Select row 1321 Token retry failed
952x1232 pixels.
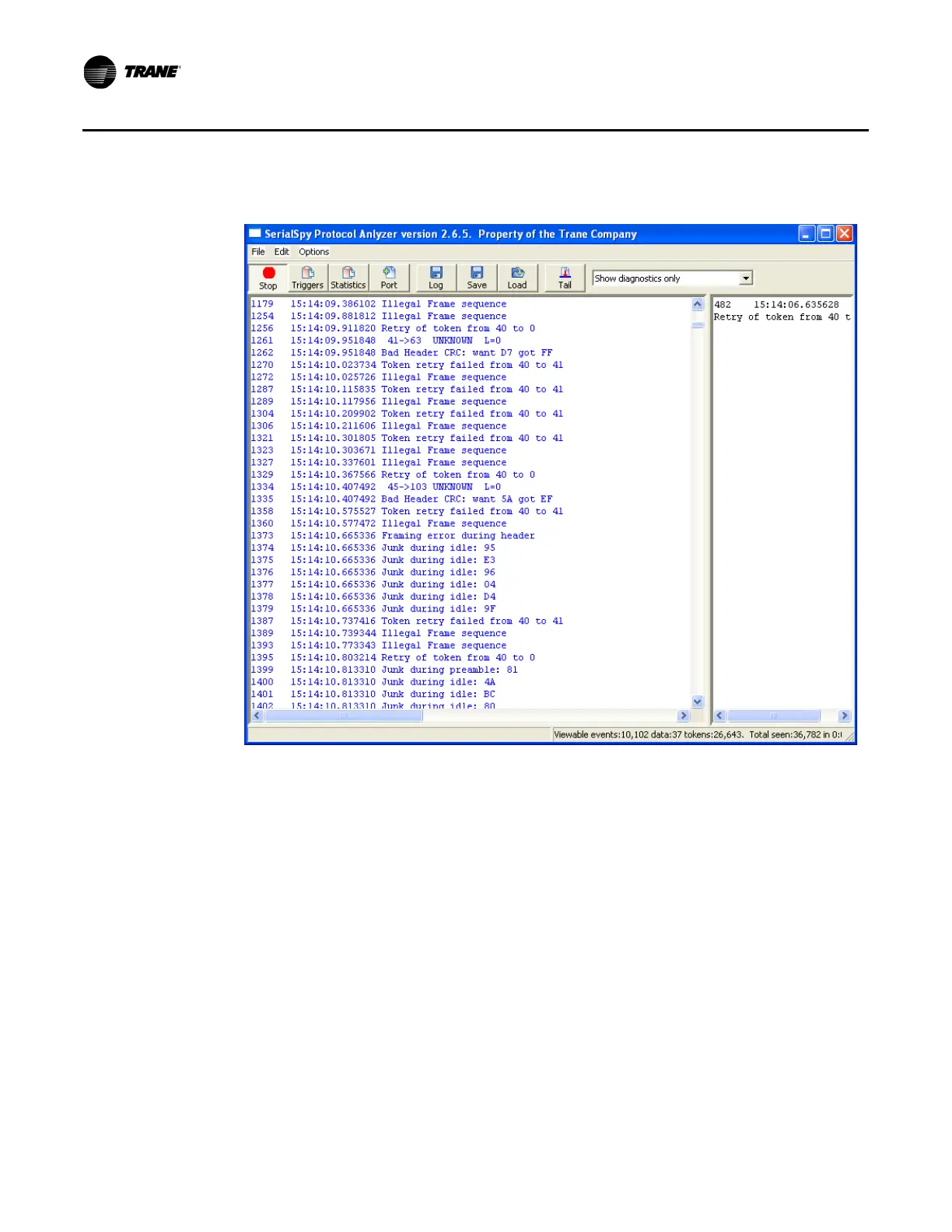(x=407, y=438)
